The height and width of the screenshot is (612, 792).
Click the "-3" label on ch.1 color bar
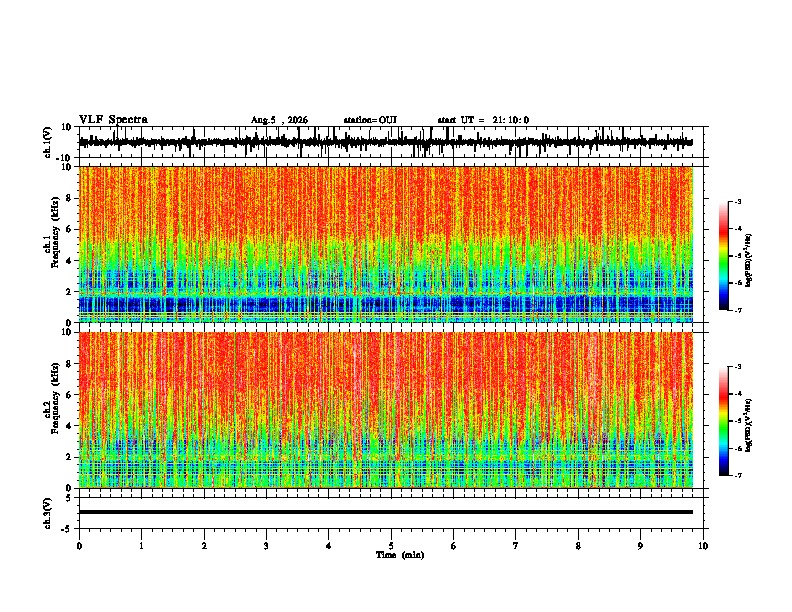[x=737, y=202]
